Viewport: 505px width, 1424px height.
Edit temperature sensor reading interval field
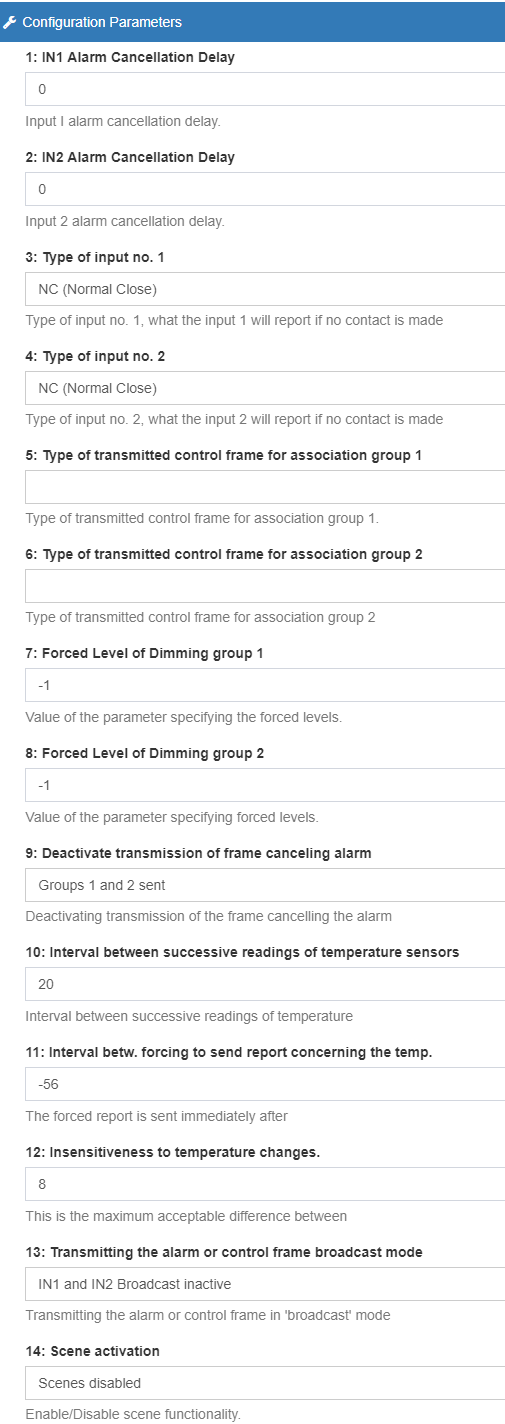[265, 984]
